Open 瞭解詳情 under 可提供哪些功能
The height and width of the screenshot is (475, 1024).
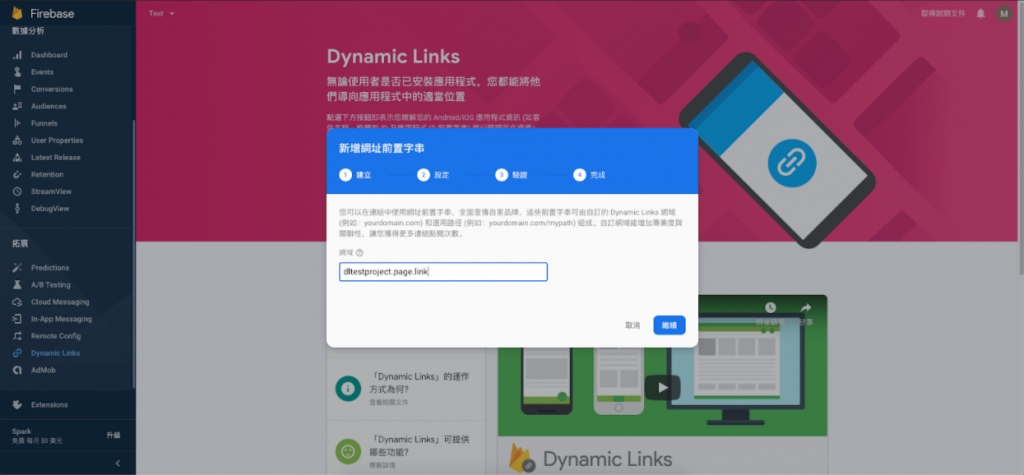click(381, 465)
